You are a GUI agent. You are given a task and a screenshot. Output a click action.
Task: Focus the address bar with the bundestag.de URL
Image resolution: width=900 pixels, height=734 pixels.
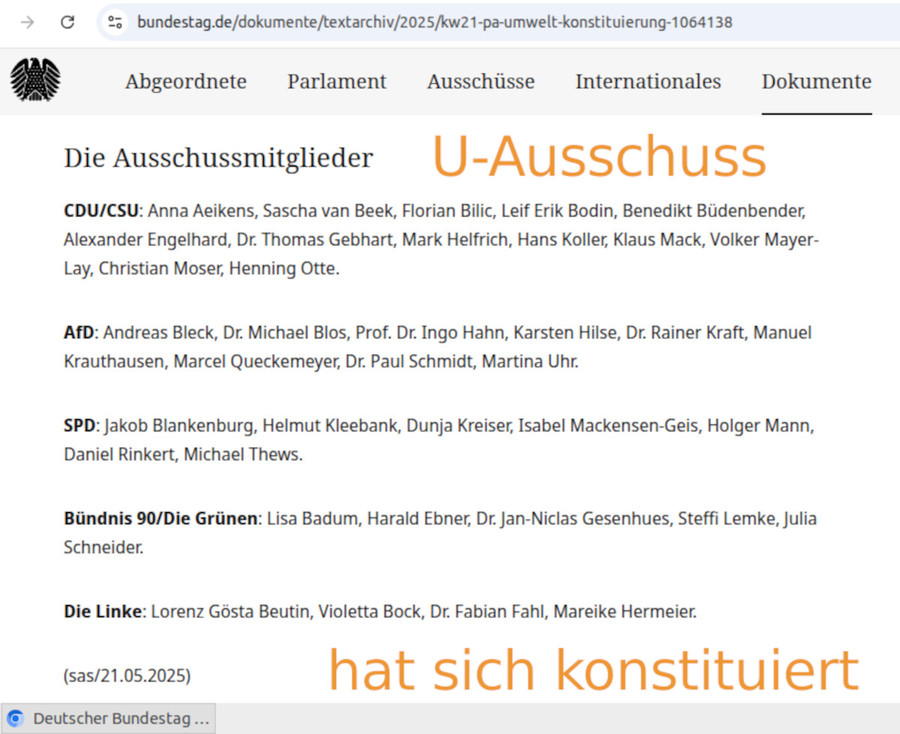(x=435, y=22)
